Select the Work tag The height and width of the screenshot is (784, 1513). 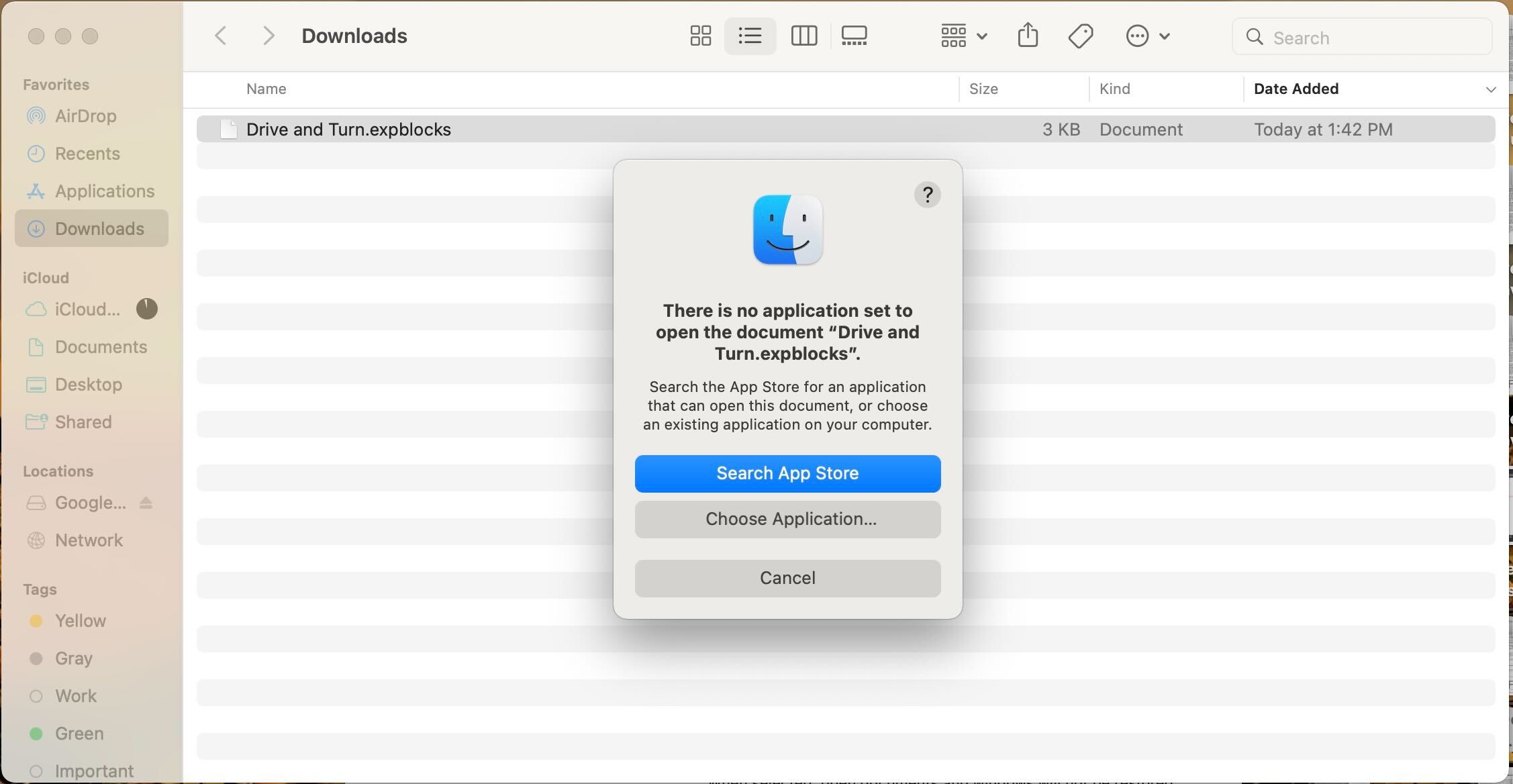click(x=91, y=696)
